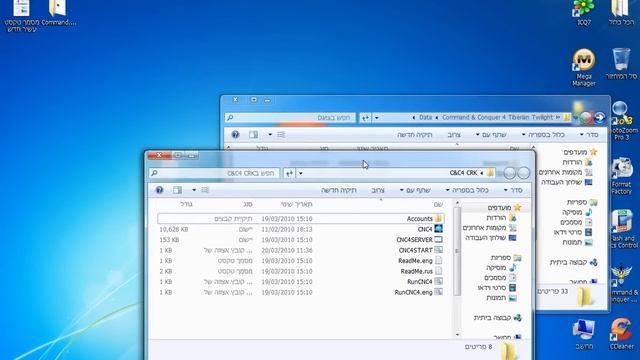Click תיקיה חדשה in C&C4 CRK toolbar
The height and width of the screenshot is (360, 640).
click(x=339, y=190)
